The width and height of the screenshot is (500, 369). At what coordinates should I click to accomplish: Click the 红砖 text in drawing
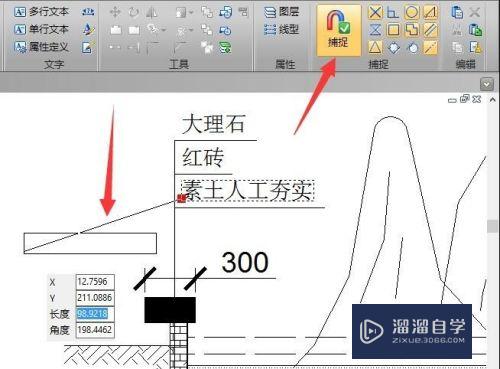coord(203,157)
